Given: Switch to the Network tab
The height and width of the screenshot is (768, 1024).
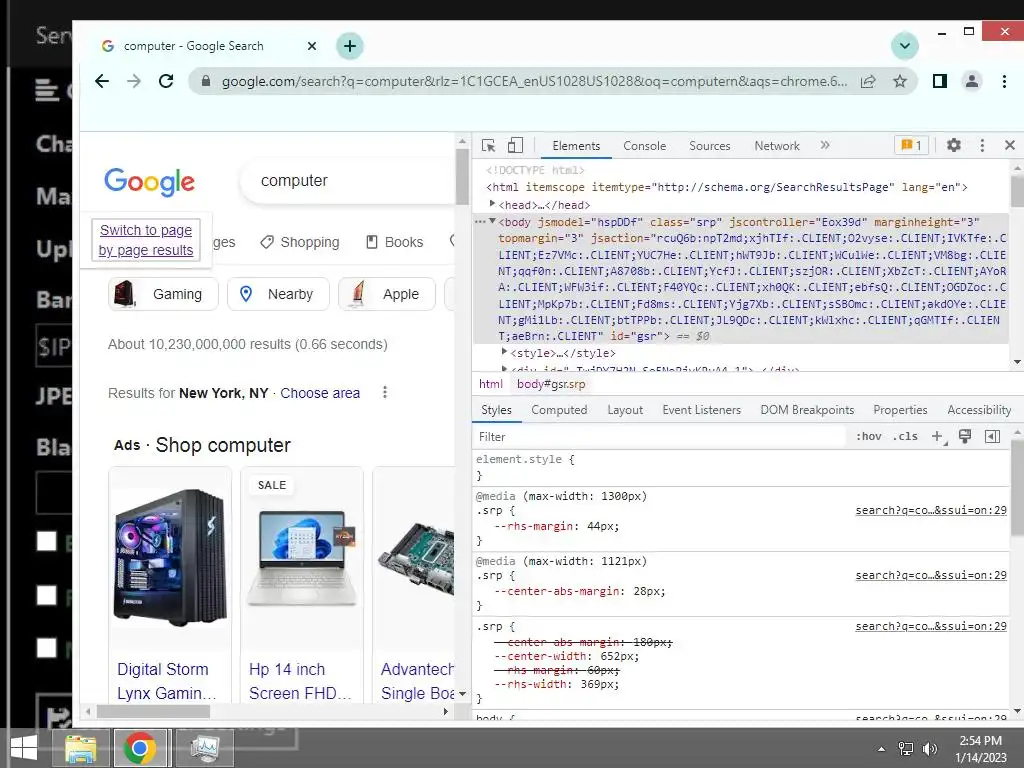Looking at the screenshot, I should coord(776,146).
